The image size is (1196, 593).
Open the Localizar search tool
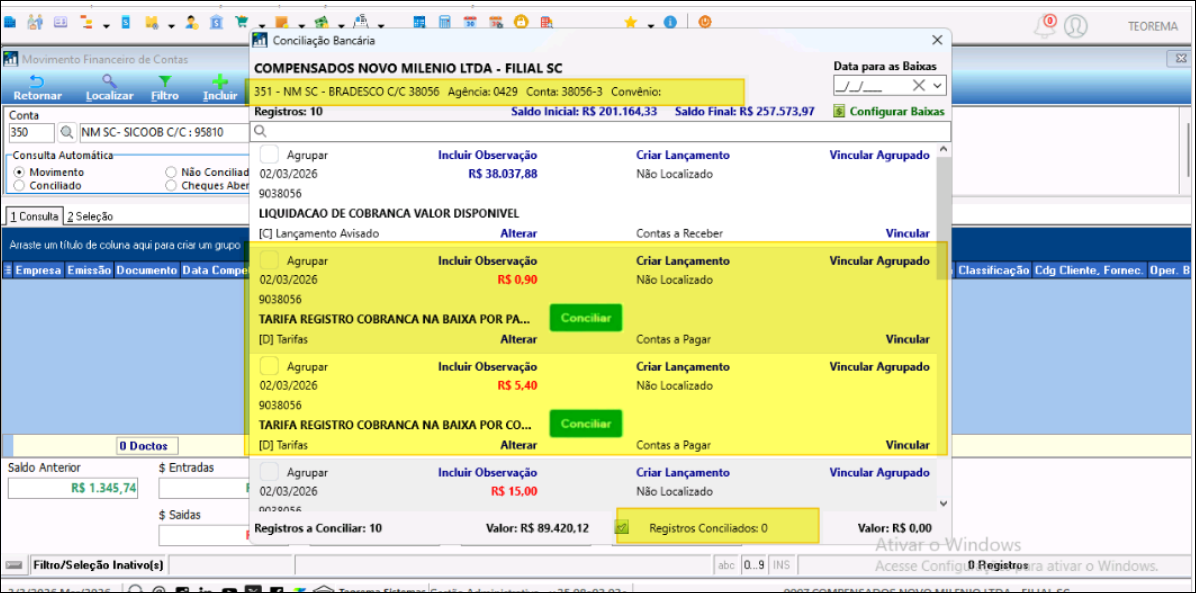click(109, 82)
